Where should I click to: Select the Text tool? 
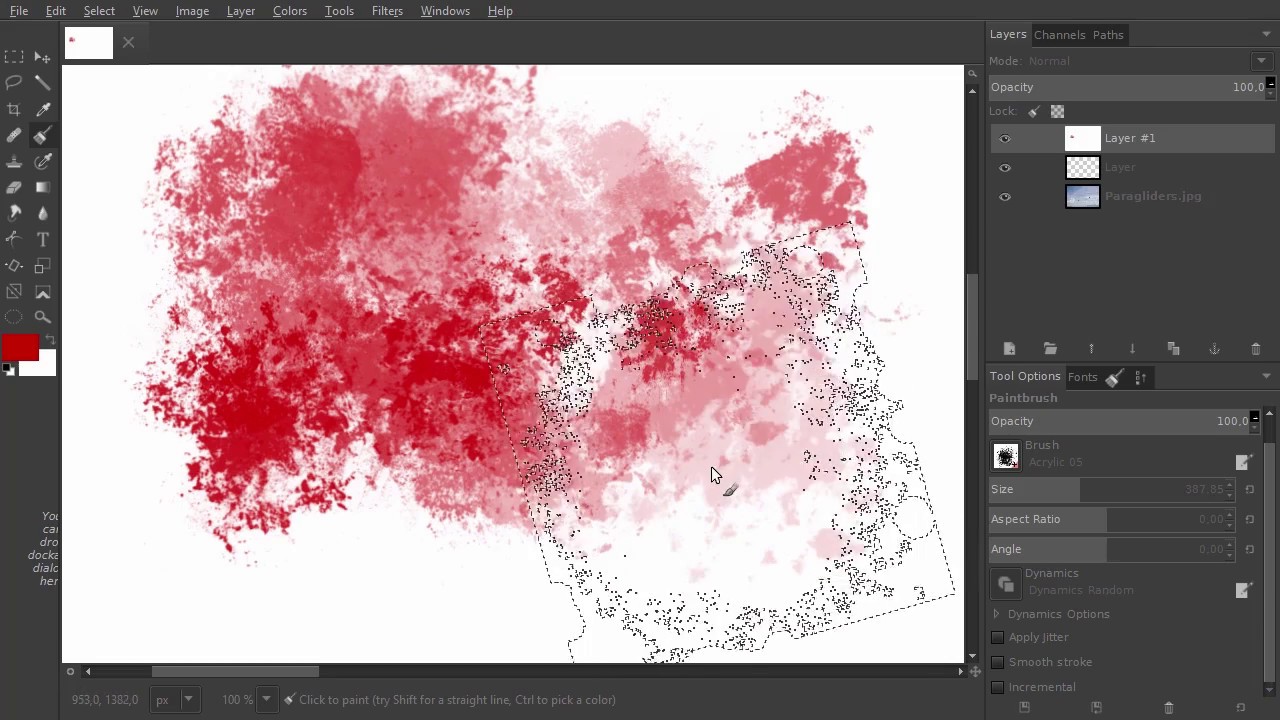(x=43, y=239)
